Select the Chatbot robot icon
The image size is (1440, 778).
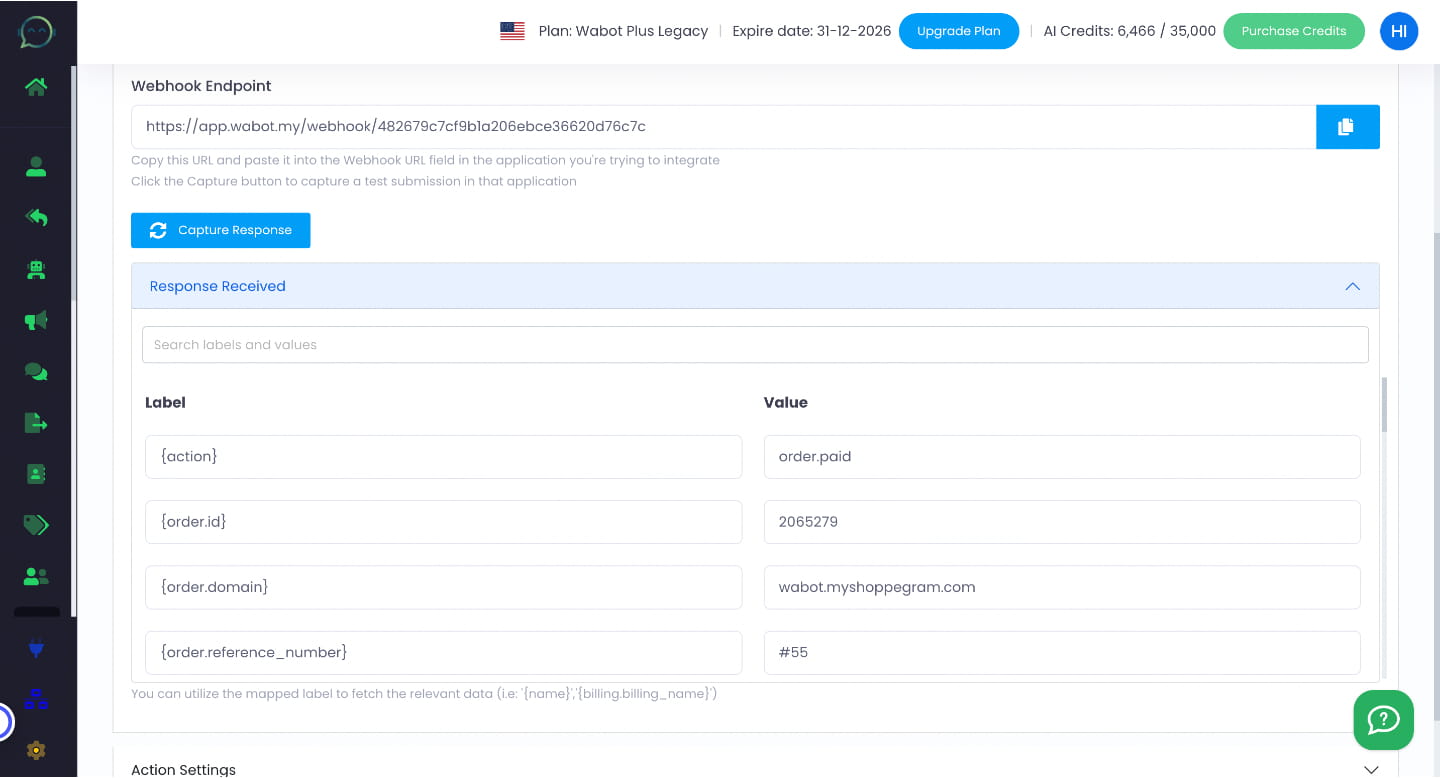[x=35, y=269]
